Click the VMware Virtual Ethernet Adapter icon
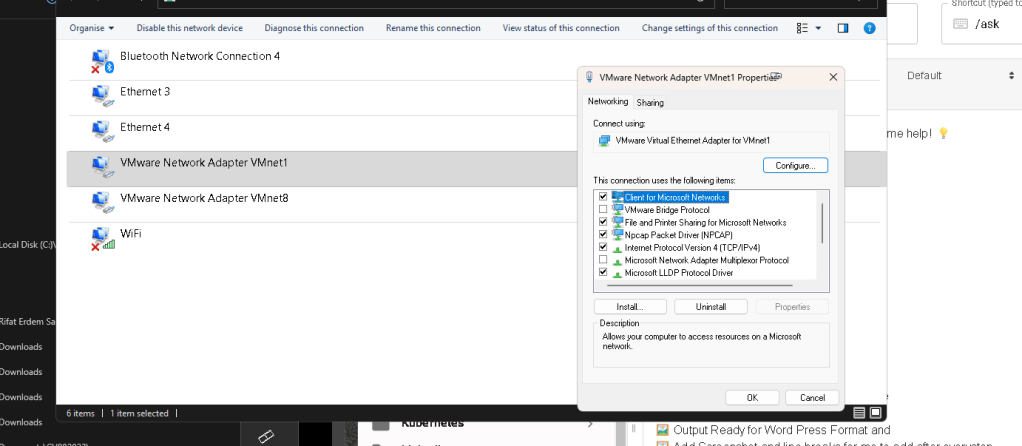Image resolution: width=1022 pixels, height=446 pixels. click(x=604, y=140)
